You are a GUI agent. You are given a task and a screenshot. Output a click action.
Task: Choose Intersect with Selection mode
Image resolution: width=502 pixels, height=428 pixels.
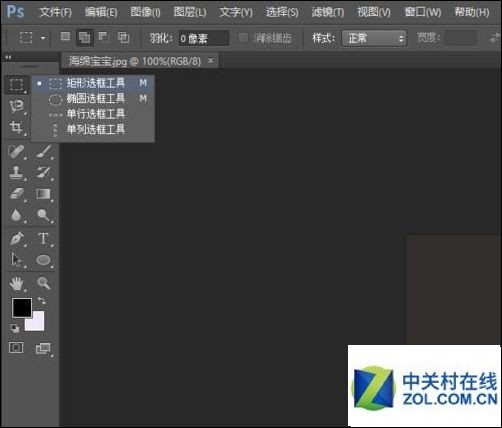click(x=123, y=37)
